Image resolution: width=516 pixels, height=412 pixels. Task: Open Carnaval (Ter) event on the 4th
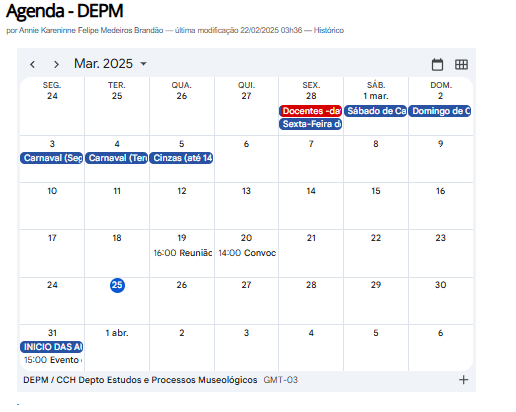coord(117,158)
